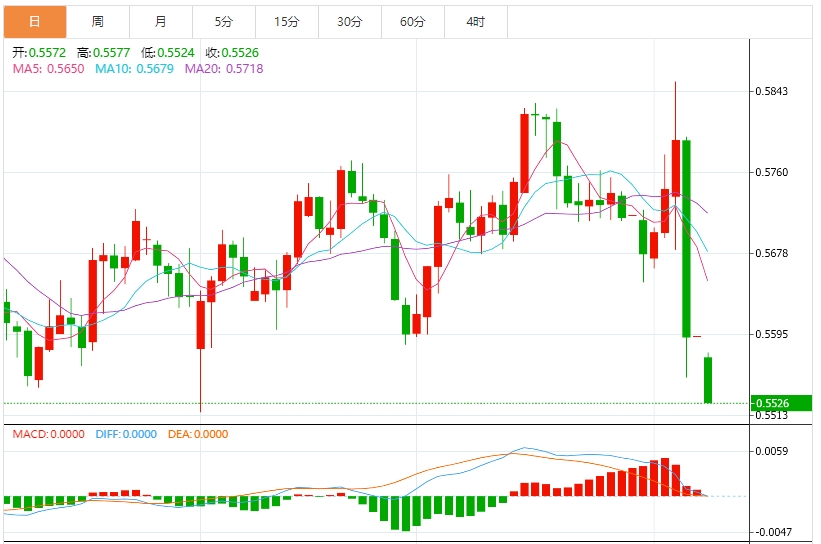Click the 0.5760 price axis label
Screen dimensions: 821x544
(x=771, y=172)
